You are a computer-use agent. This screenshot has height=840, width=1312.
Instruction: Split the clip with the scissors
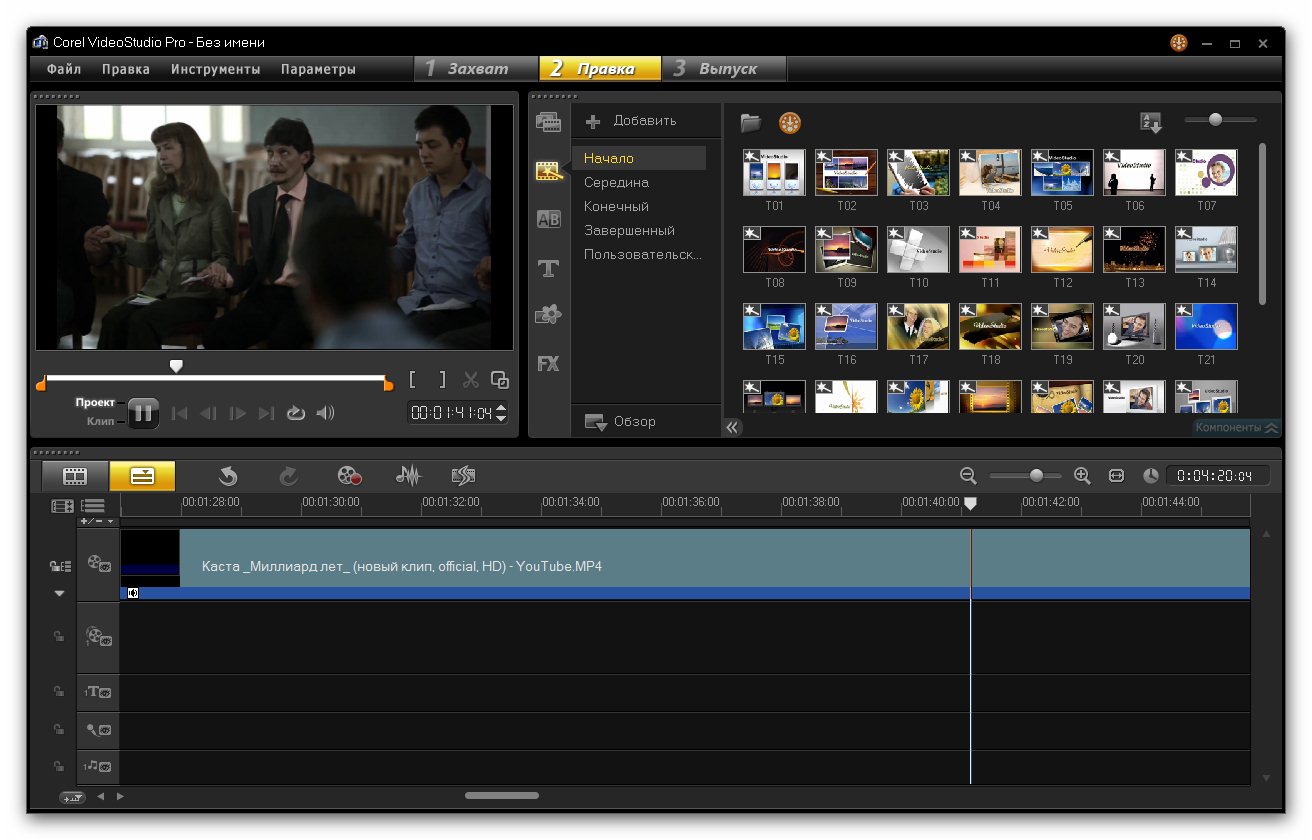(471, 380)
